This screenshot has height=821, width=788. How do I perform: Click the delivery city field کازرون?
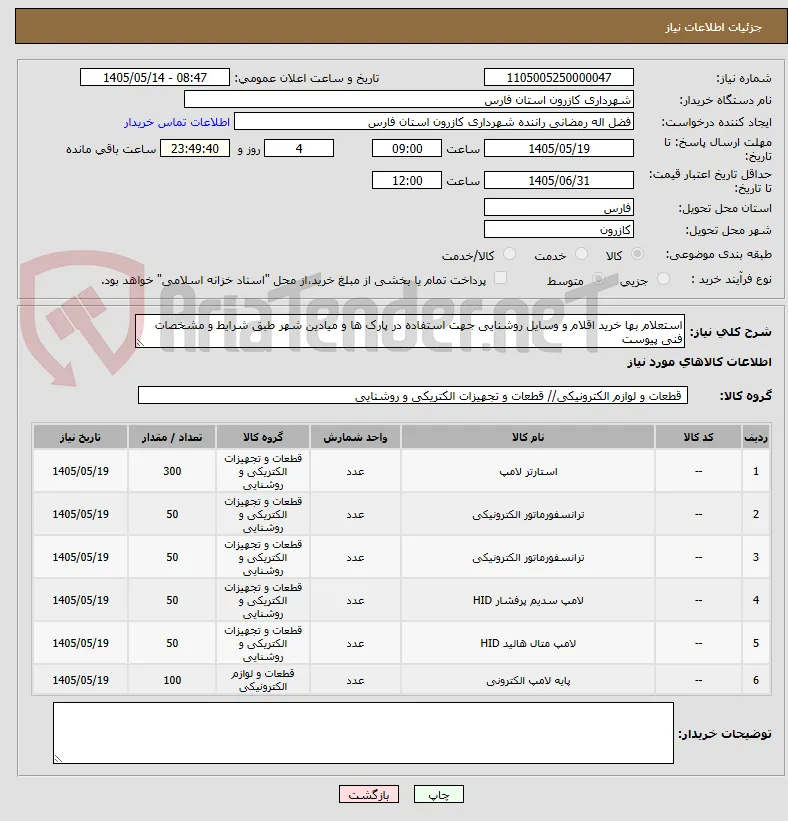point(559,229)
